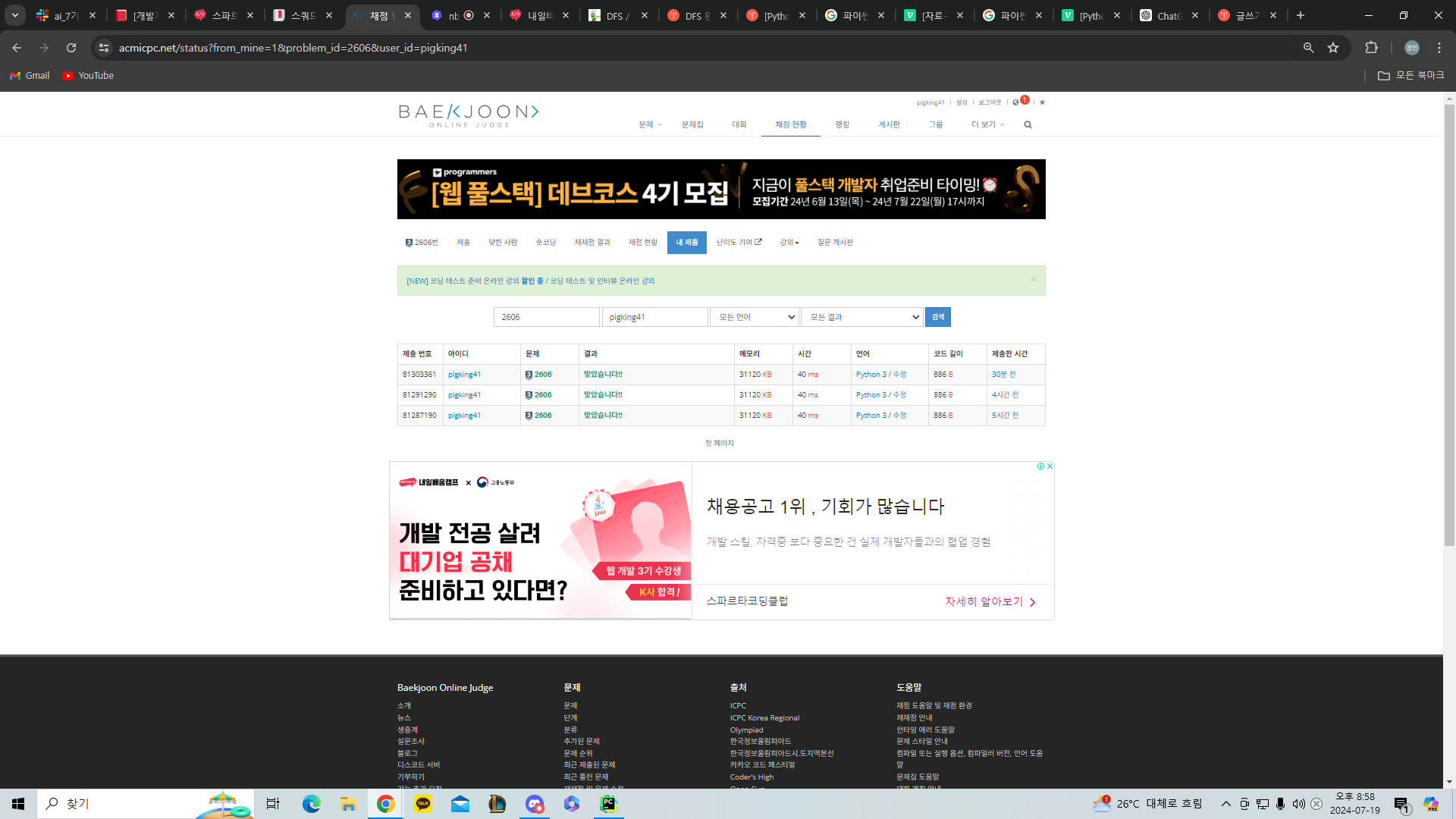Image resolution: width=1456 pixels, height=819 pixels.
Task: Click the user ID field containing pigking41
Action: pos(654,317)
